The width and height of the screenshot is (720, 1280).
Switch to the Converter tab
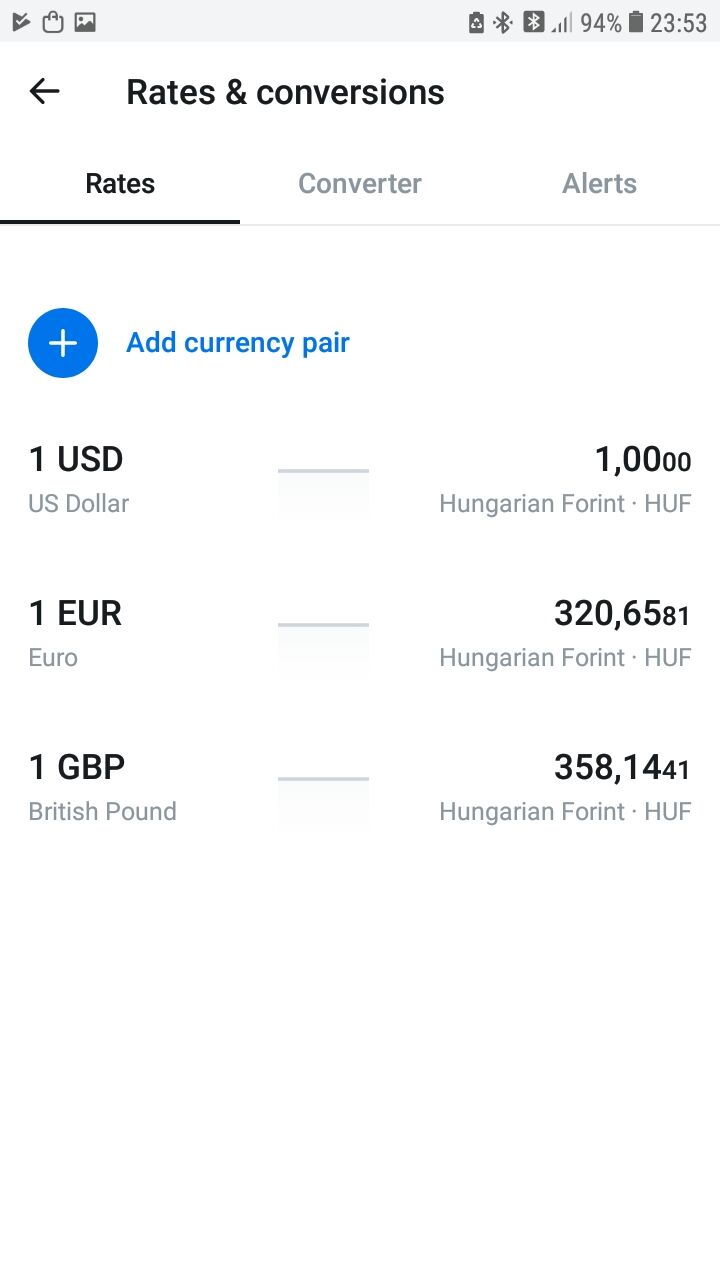(x=360, y=184)
